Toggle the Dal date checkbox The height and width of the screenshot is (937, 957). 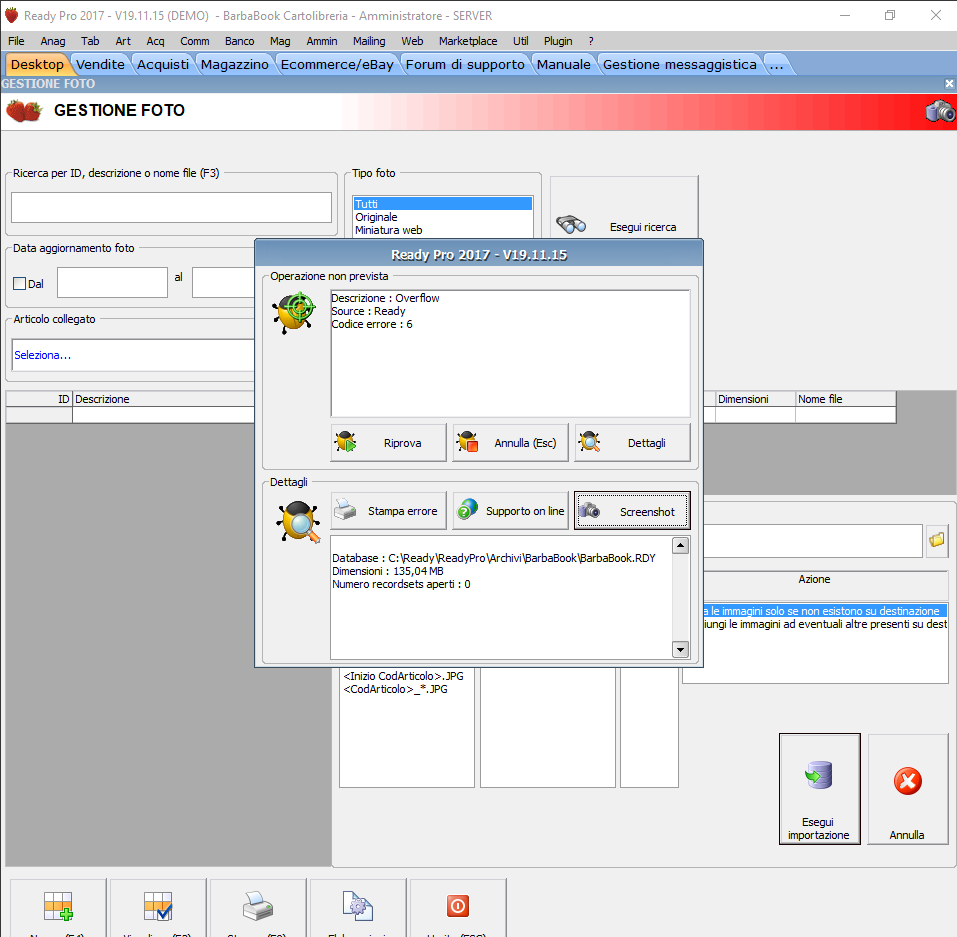coord(20,284)
